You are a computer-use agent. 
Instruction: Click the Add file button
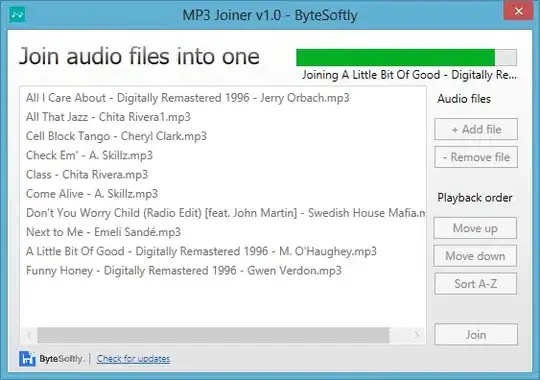[x=476, y=129]
